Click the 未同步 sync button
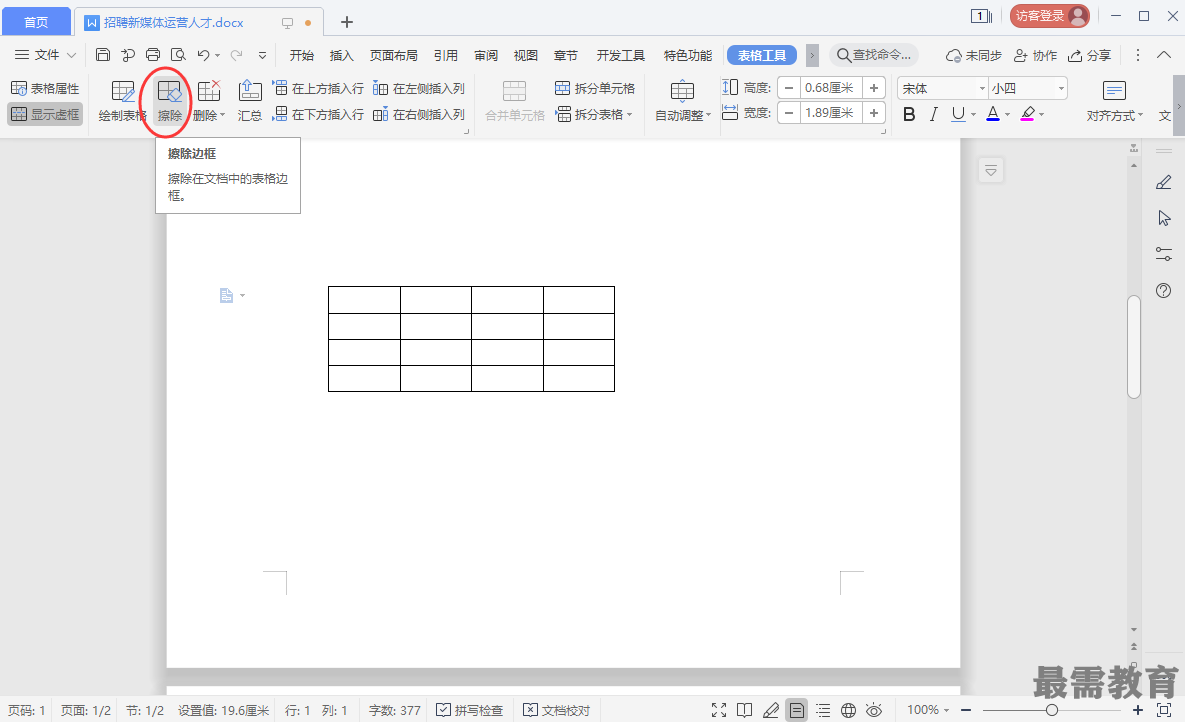Screen dimensions: 1185x722 [974, 55]
